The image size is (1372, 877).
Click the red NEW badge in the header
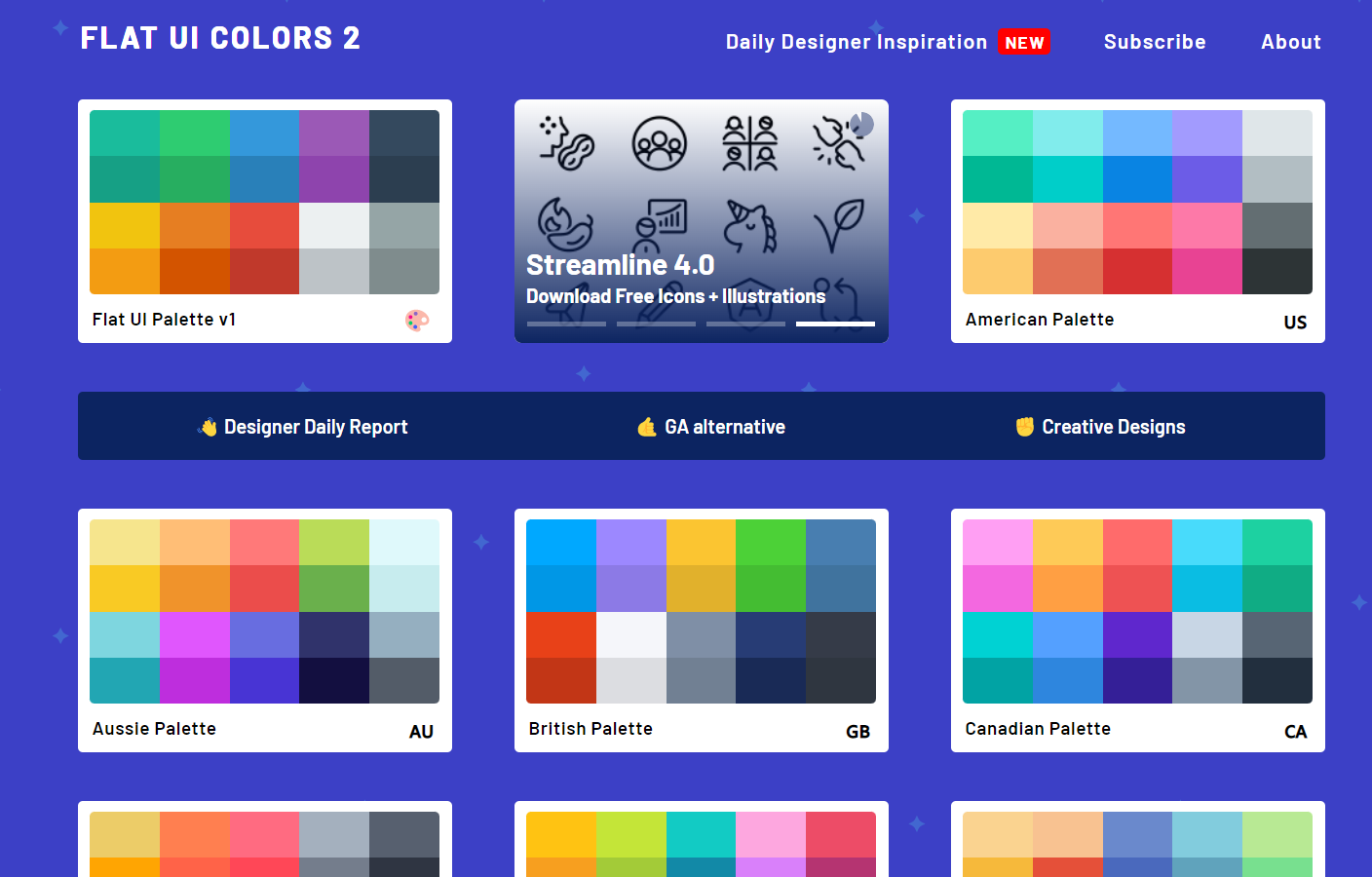click(x=1024, y=43)
